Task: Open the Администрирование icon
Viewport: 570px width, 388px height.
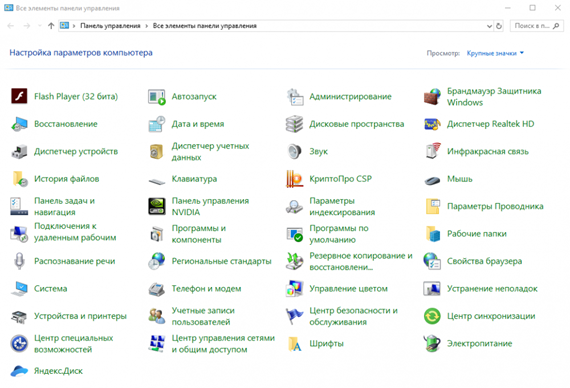Action: [x=294, y=97]
